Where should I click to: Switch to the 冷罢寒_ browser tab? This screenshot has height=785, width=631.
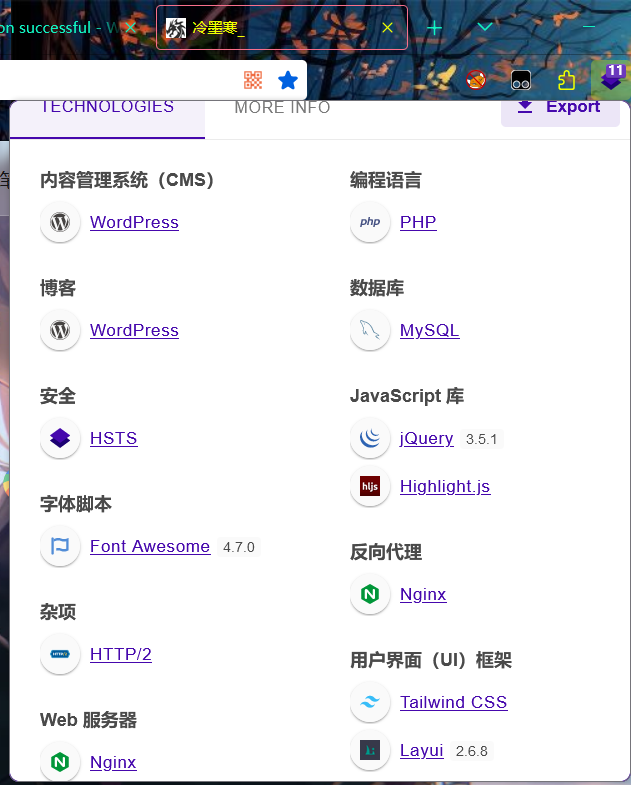[x=282, y=28]
